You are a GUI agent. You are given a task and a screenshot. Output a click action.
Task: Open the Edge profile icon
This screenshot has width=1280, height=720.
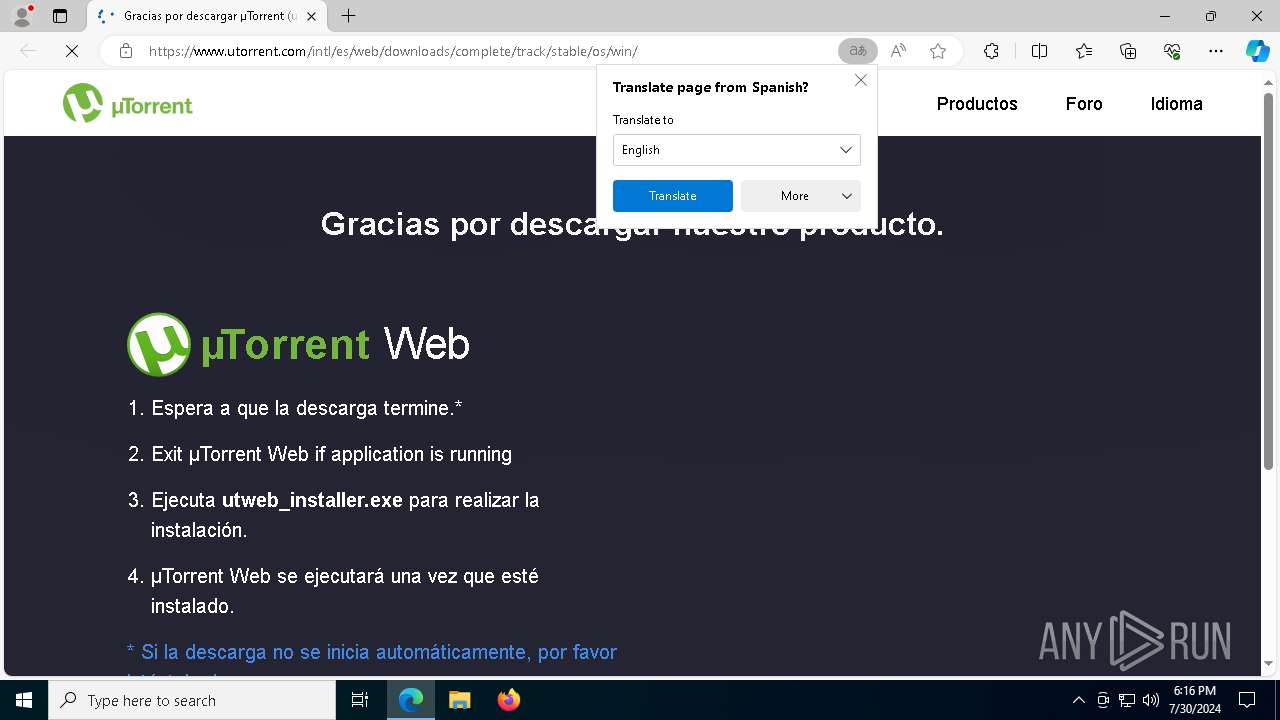tap(22, 16)
